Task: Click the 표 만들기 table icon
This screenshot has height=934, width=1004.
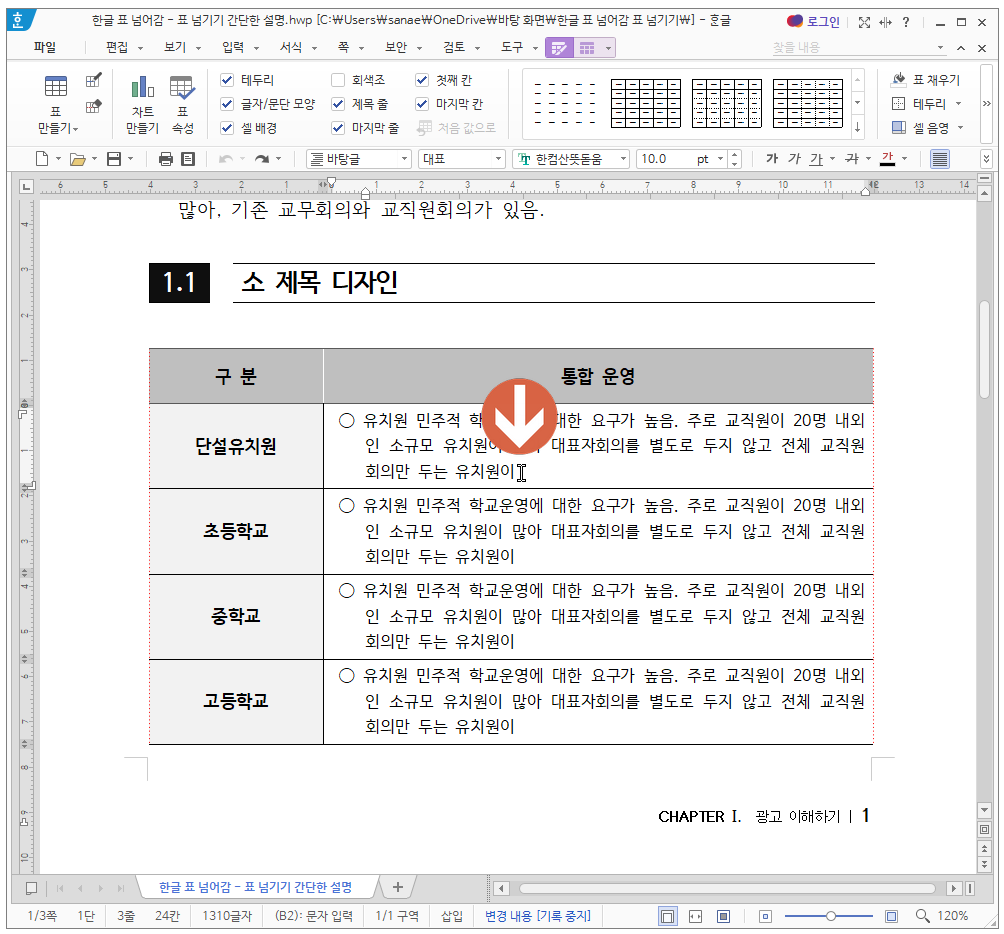Action: 56,86
